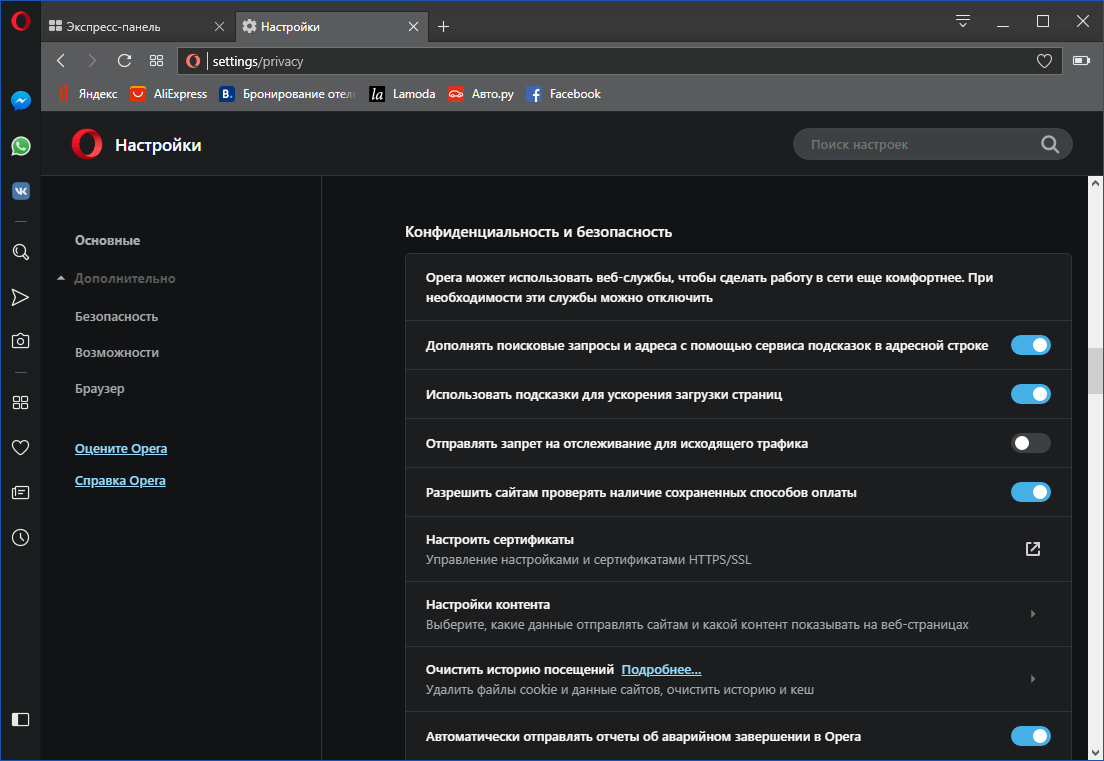Open Безопасность settings section

tap(116, 317)
